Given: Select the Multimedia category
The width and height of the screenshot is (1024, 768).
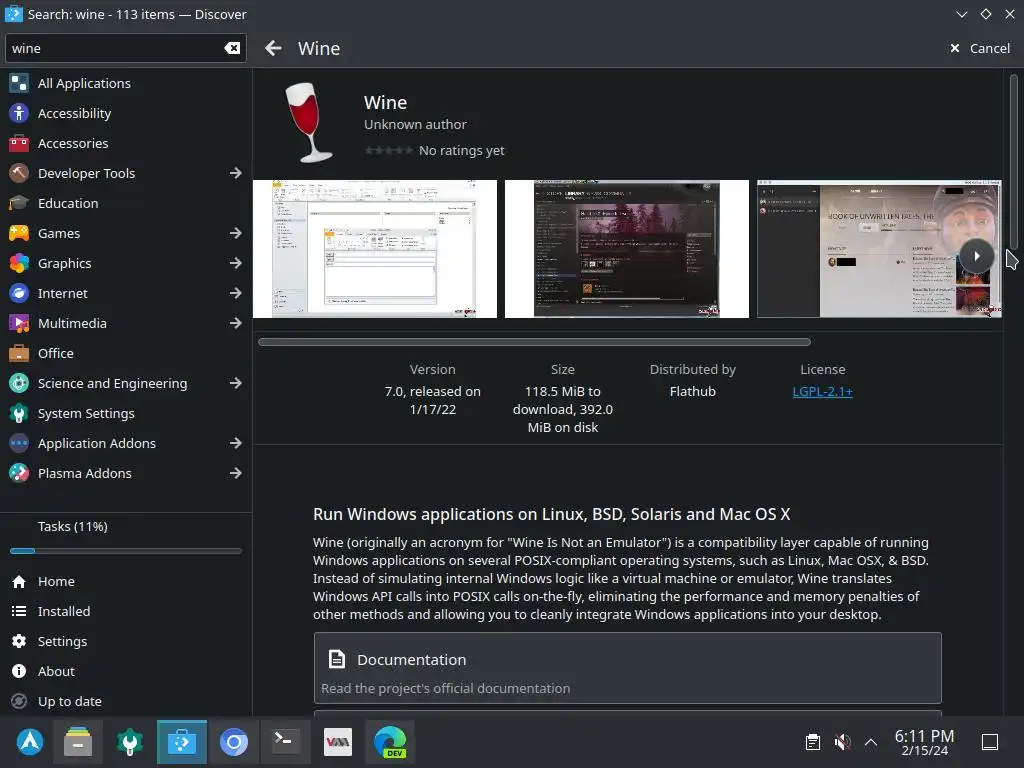Looking at the screenshot, I should pyautogui.click(x=126, y=323).
